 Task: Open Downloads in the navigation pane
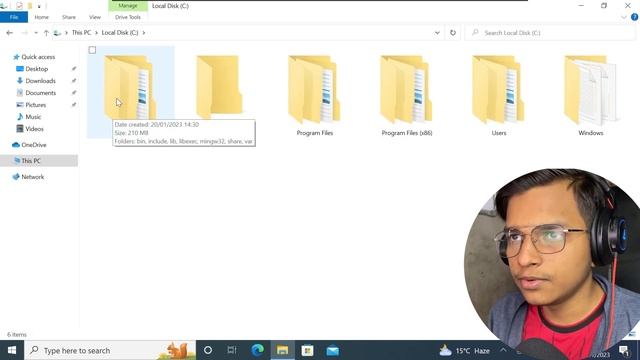click(x=40, y=81)
